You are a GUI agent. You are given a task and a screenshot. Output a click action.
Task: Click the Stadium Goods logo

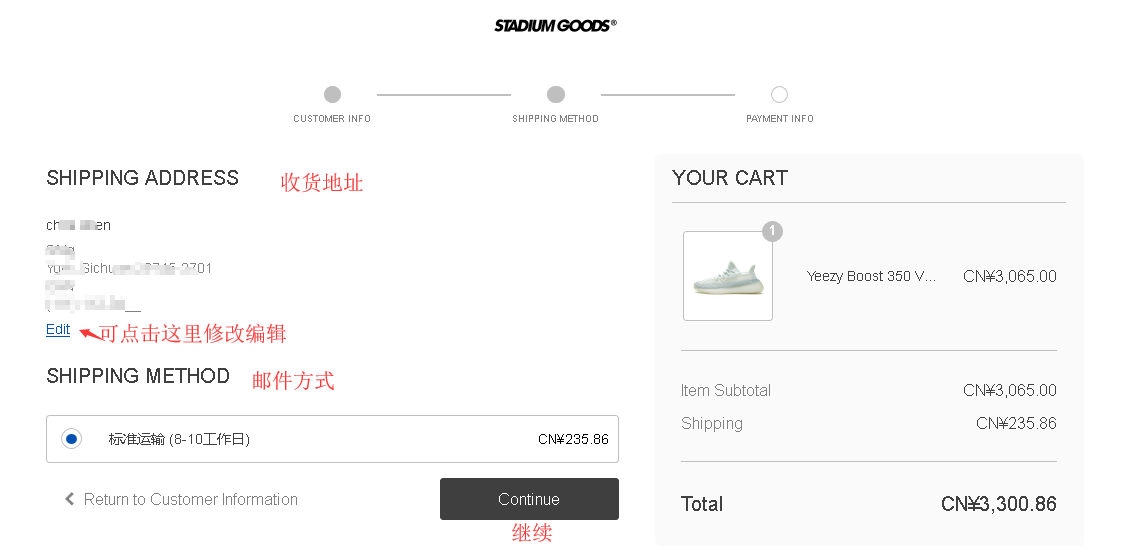tap(555, 26)
